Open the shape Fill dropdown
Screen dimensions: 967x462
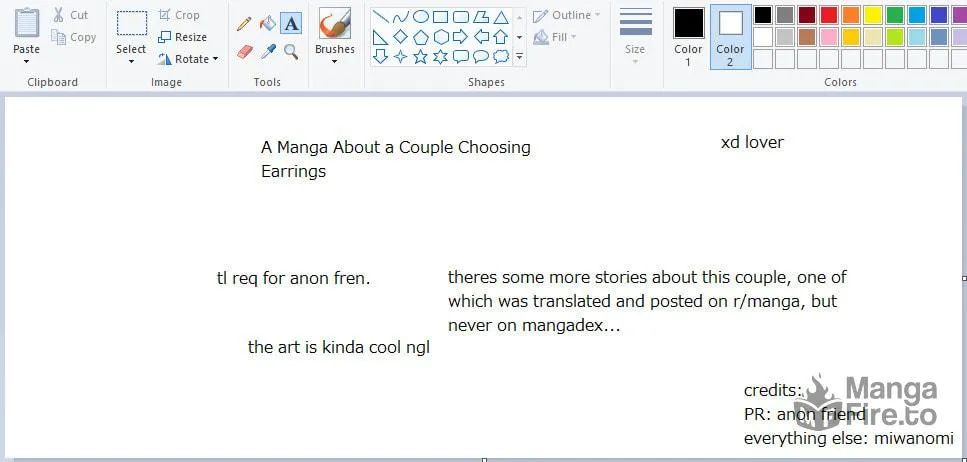(x=555, y=37)
